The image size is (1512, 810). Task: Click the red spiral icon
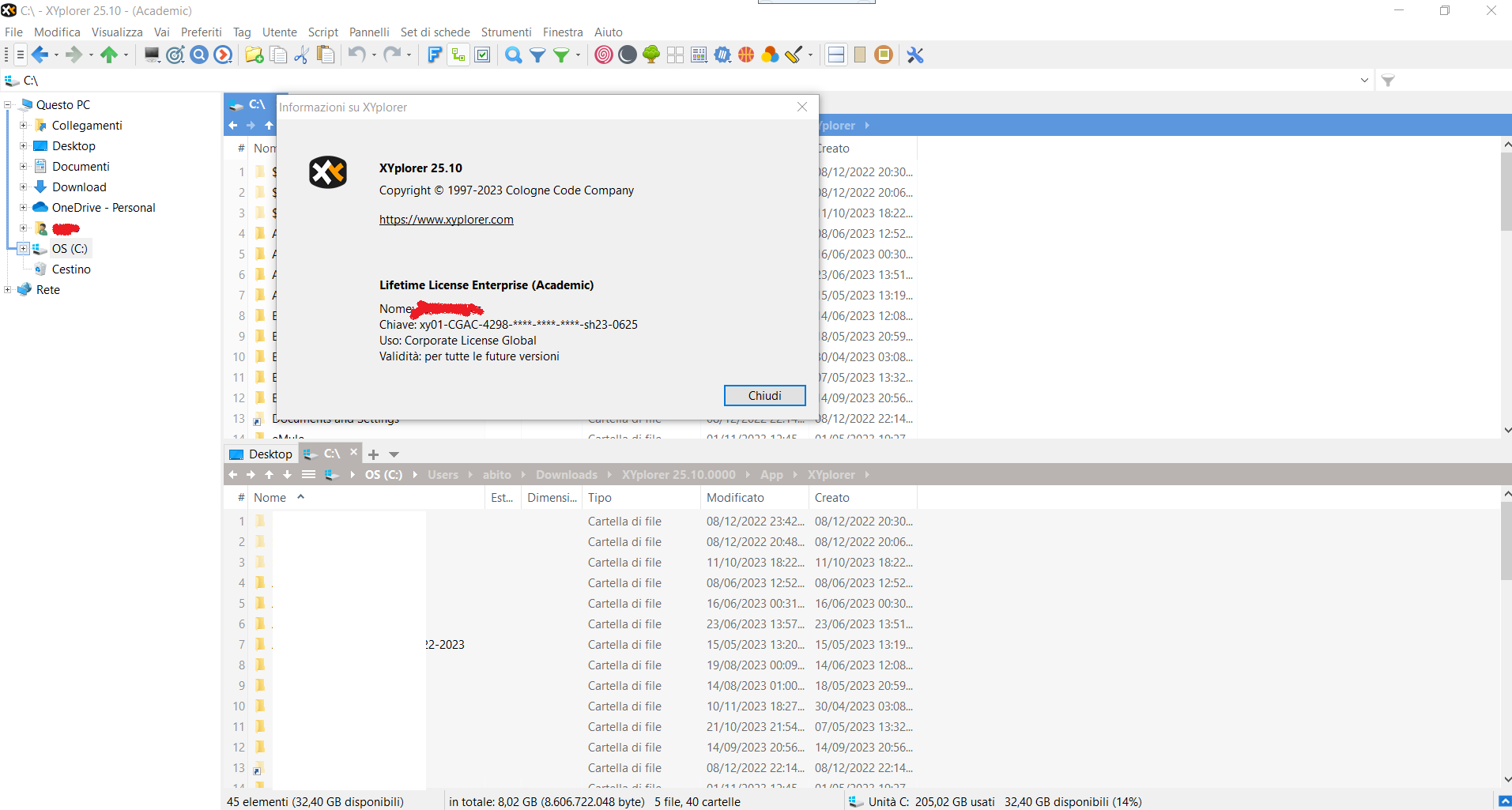pos(604,55)
